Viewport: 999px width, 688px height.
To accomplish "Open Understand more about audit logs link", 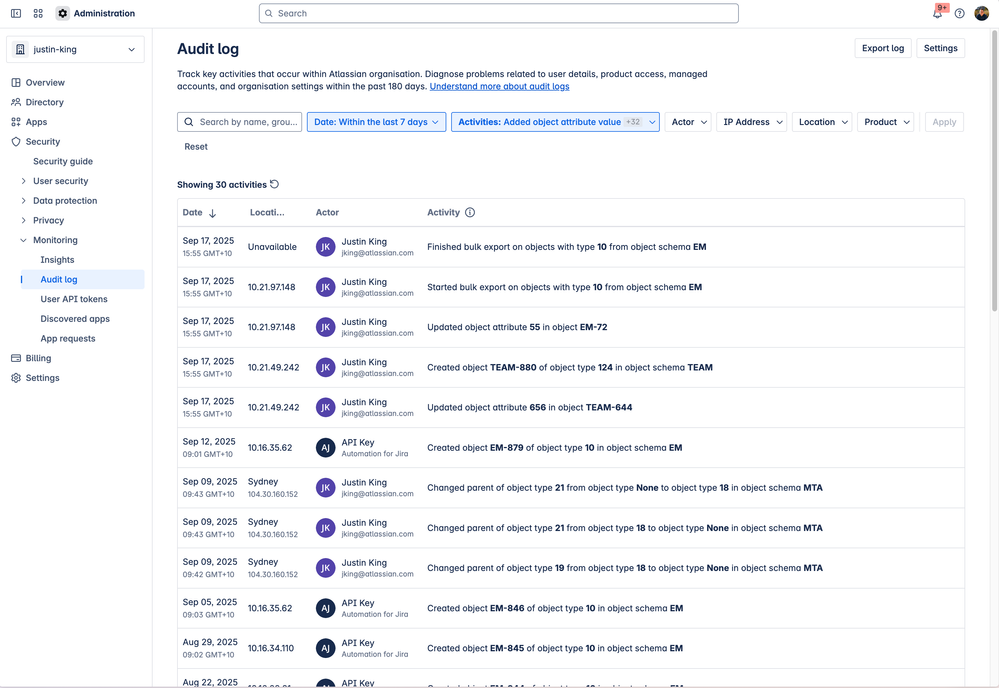I will point(500,86).
